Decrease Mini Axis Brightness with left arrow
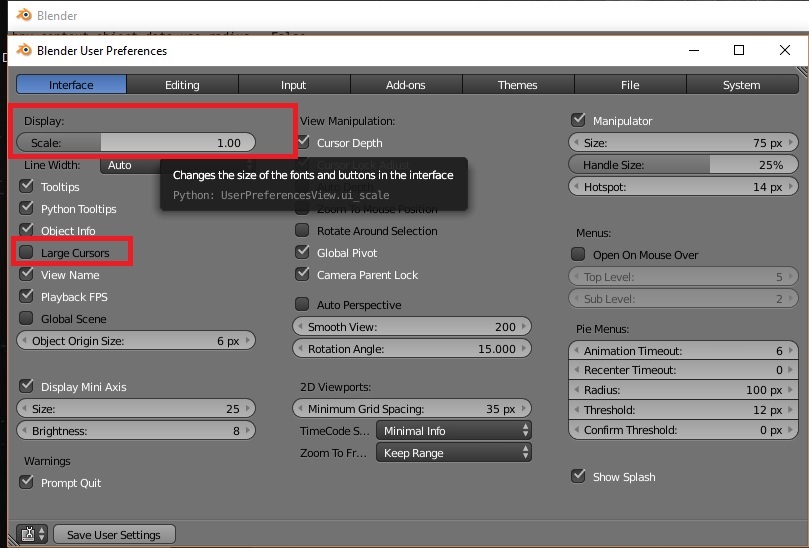The width and height of the screenshot is (809, 548). [24, 431]
